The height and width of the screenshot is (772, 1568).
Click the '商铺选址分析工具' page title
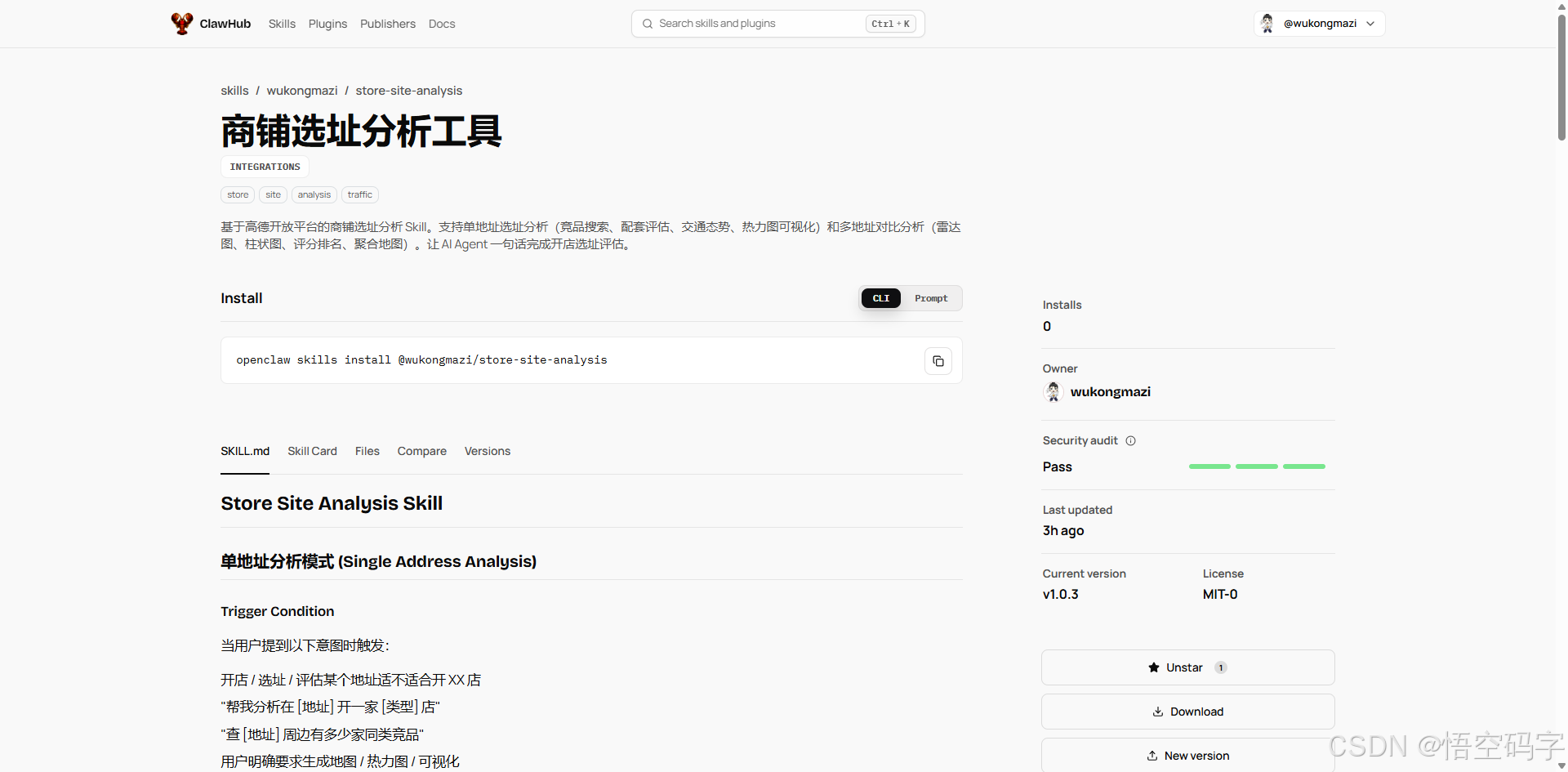click(361, 131)
